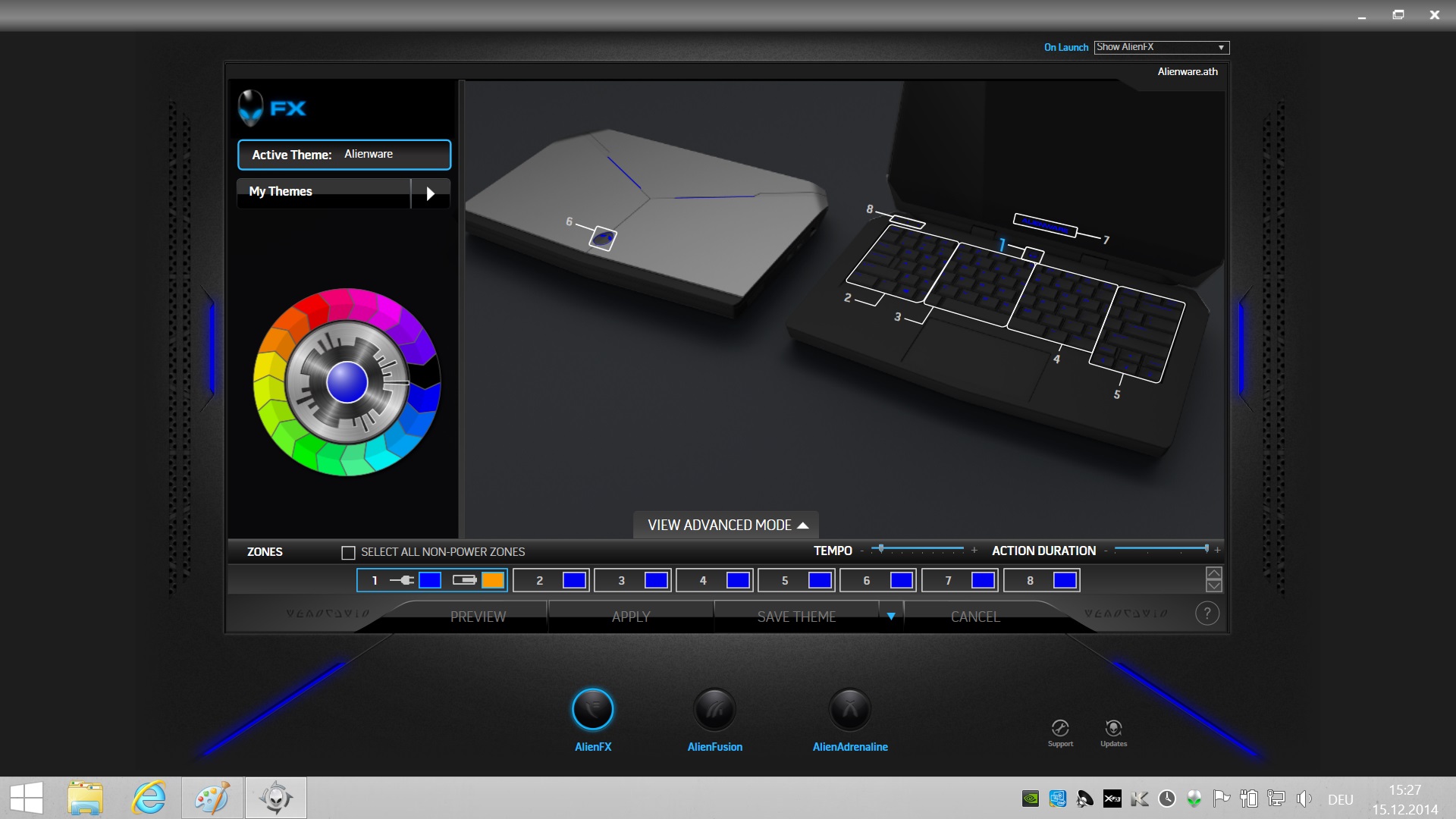
Task: Enable Select All Non-Power Zones checkbox
Action: [348, 553]
